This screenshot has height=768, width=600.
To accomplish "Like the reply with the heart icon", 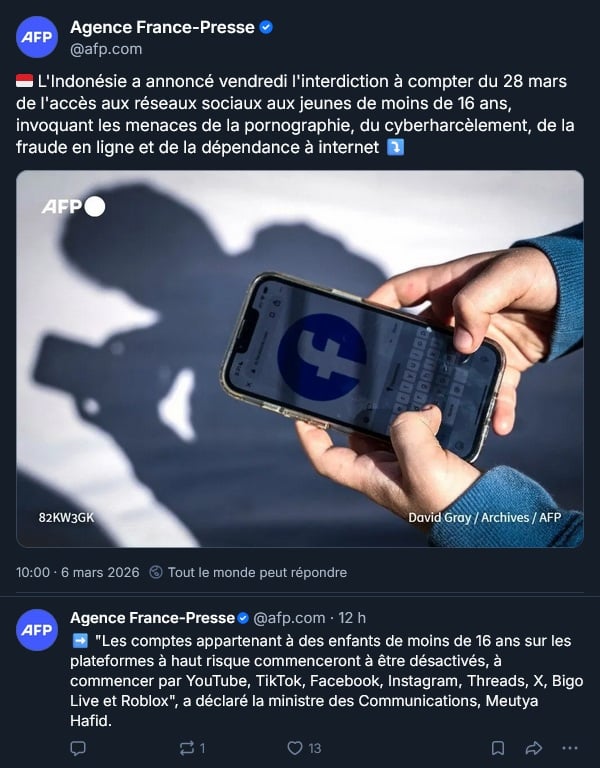I will click(x=294, y=748).
